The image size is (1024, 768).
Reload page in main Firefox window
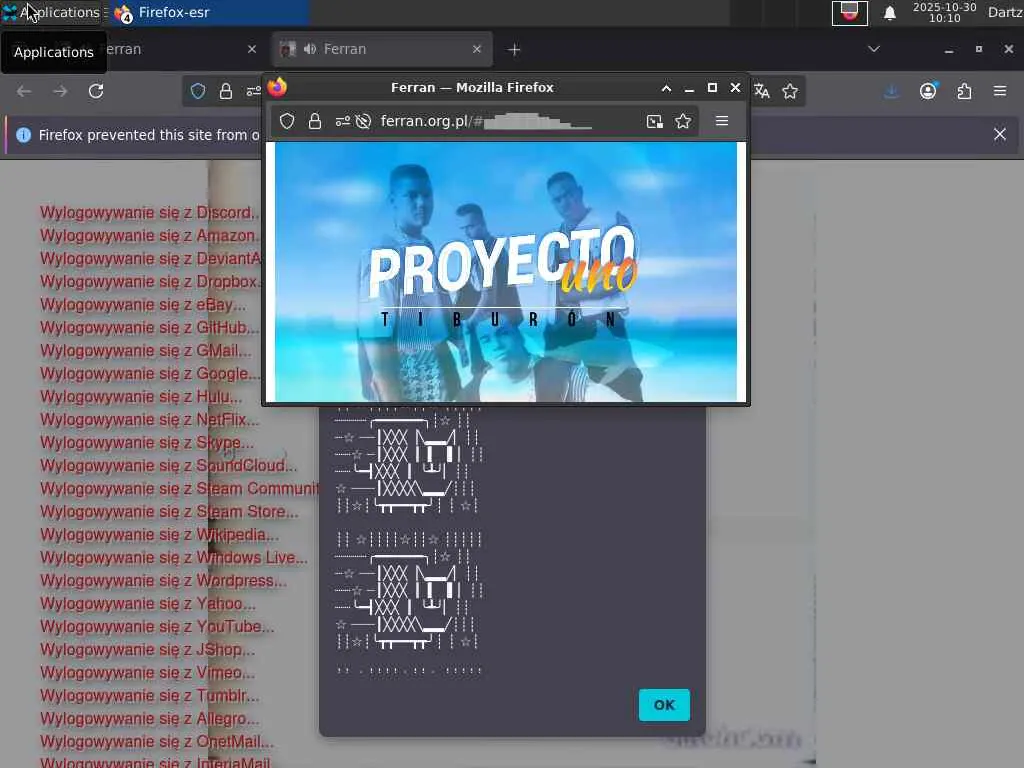[96, 91]
